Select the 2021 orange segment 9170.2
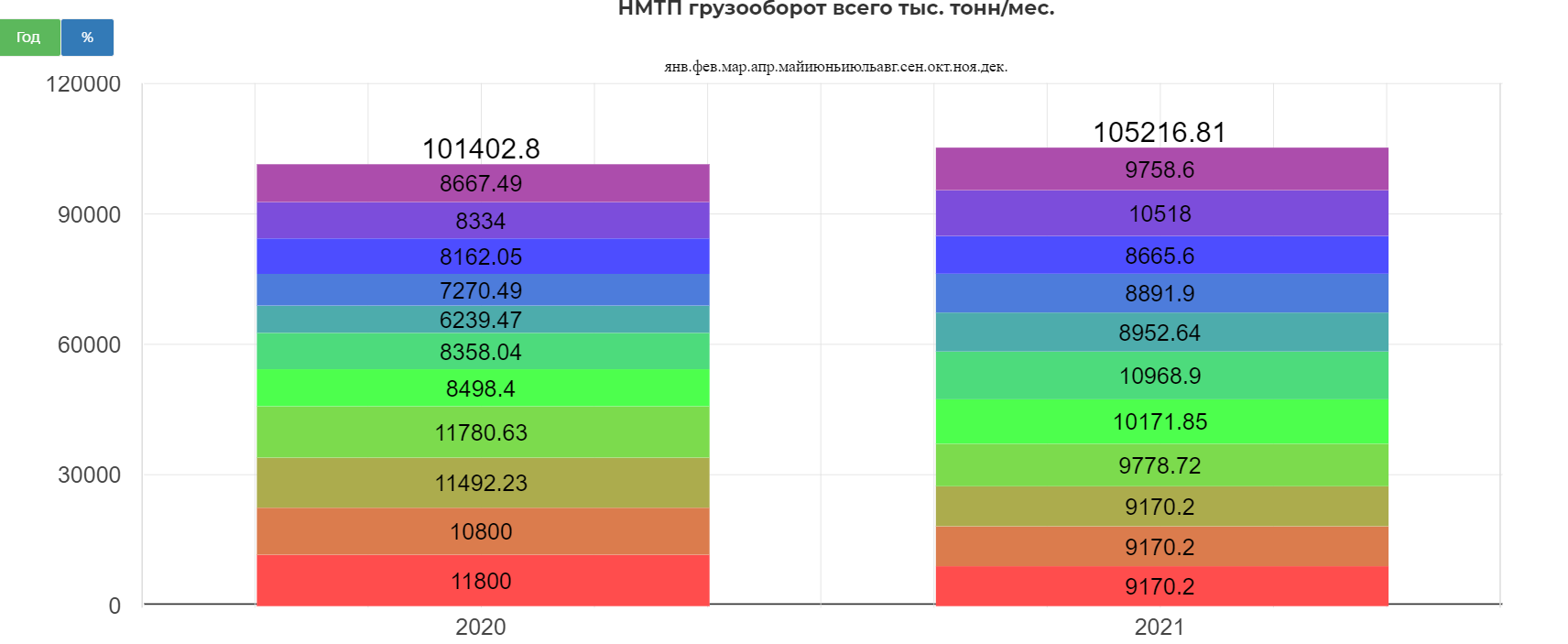The width and height of the screenshot is (1568, 644). coord(1161,547)
